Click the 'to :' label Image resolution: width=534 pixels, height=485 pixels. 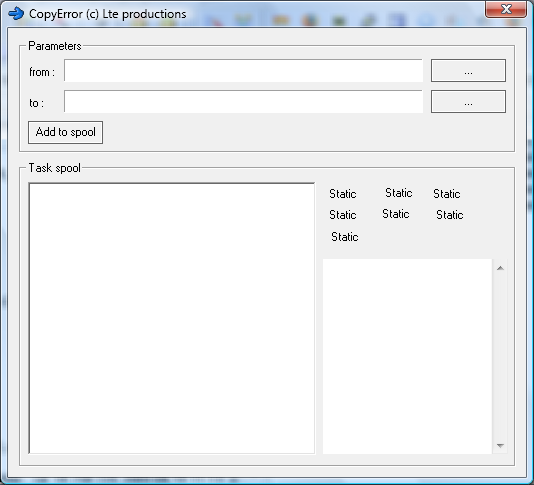(x=36, y=103)
